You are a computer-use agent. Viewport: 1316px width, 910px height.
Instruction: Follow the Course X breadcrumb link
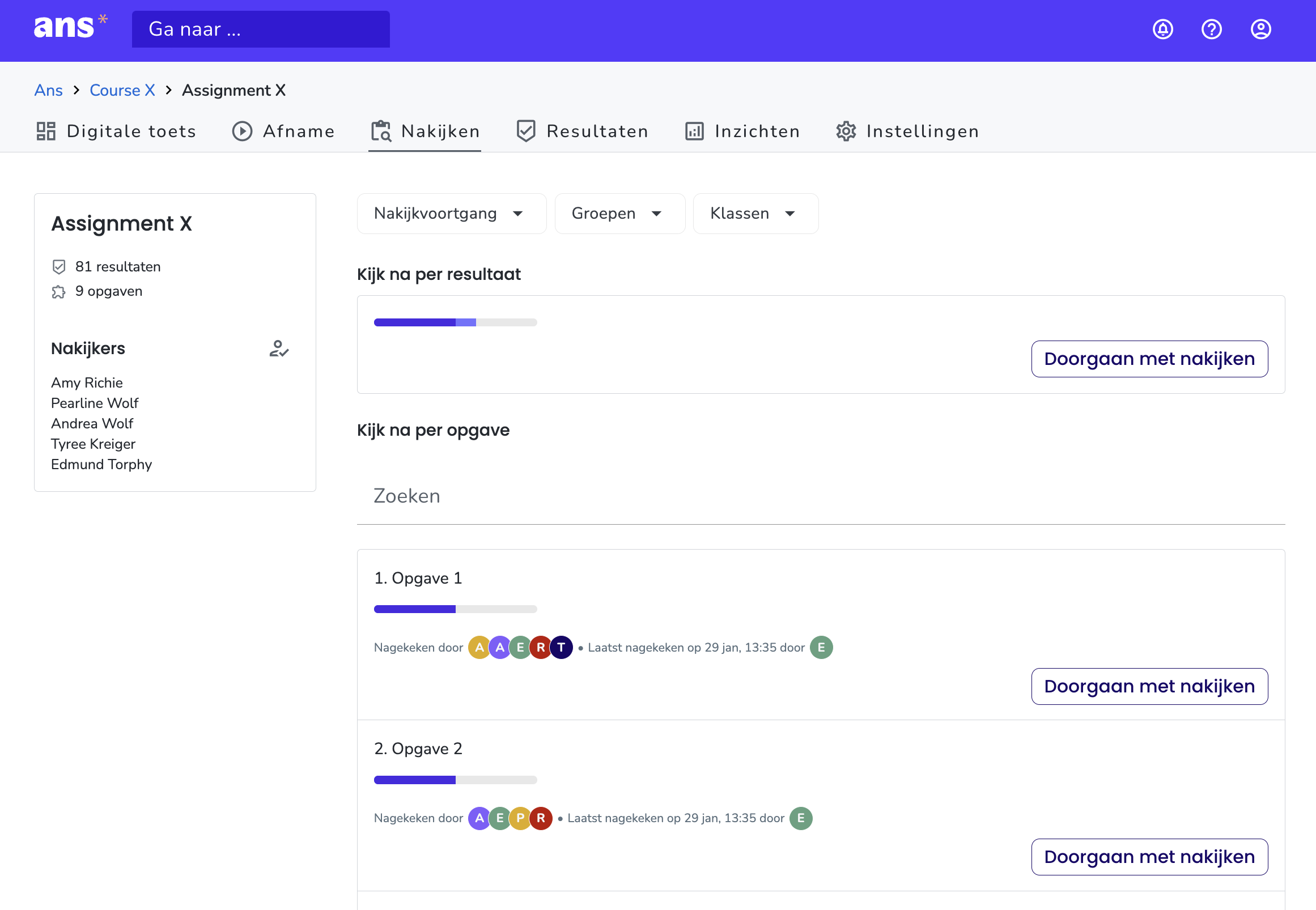tap(122, 90)
